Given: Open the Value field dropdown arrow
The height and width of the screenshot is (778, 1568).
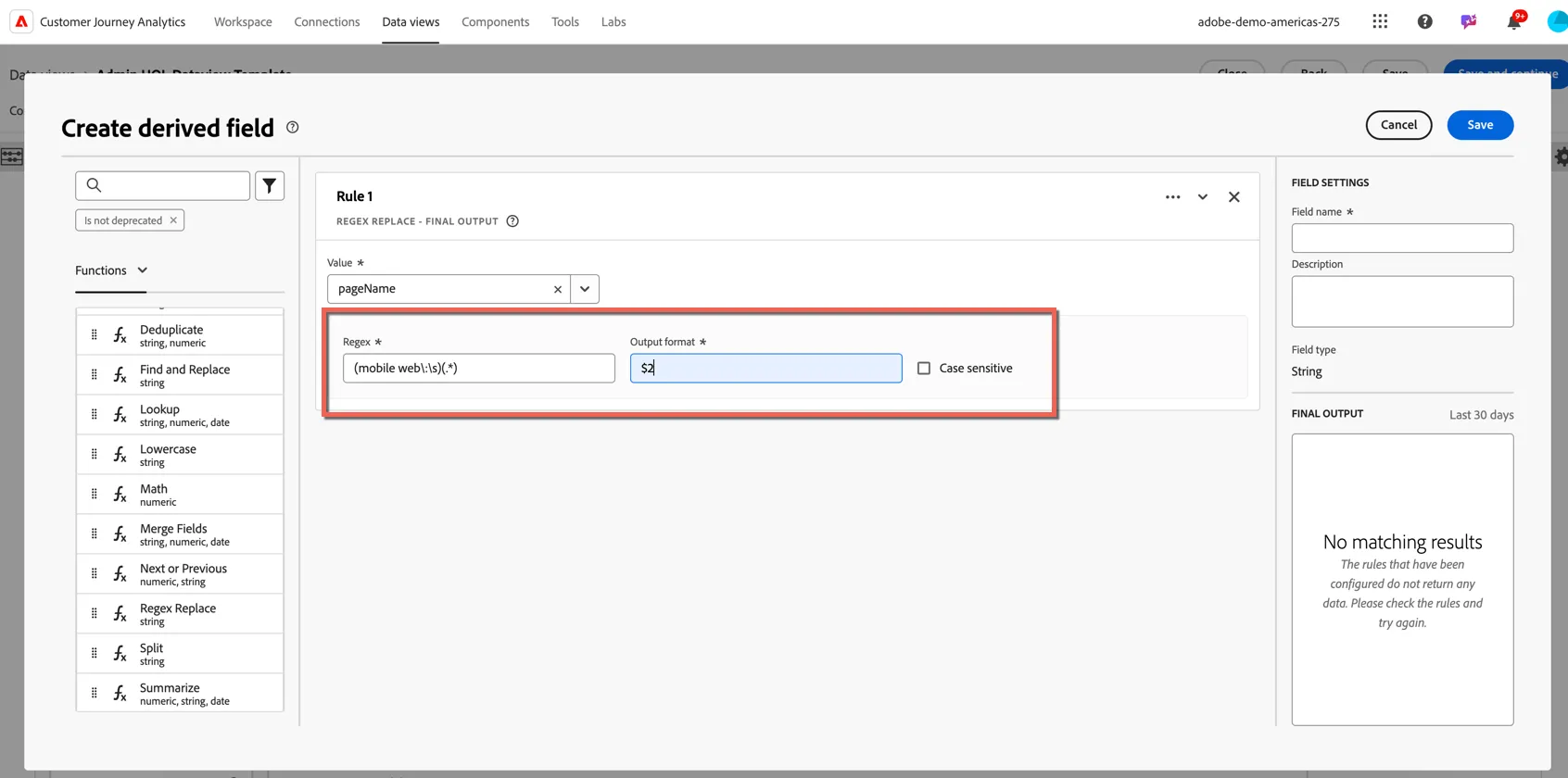Looking at the screenshot, I should [x=585, y=289].
